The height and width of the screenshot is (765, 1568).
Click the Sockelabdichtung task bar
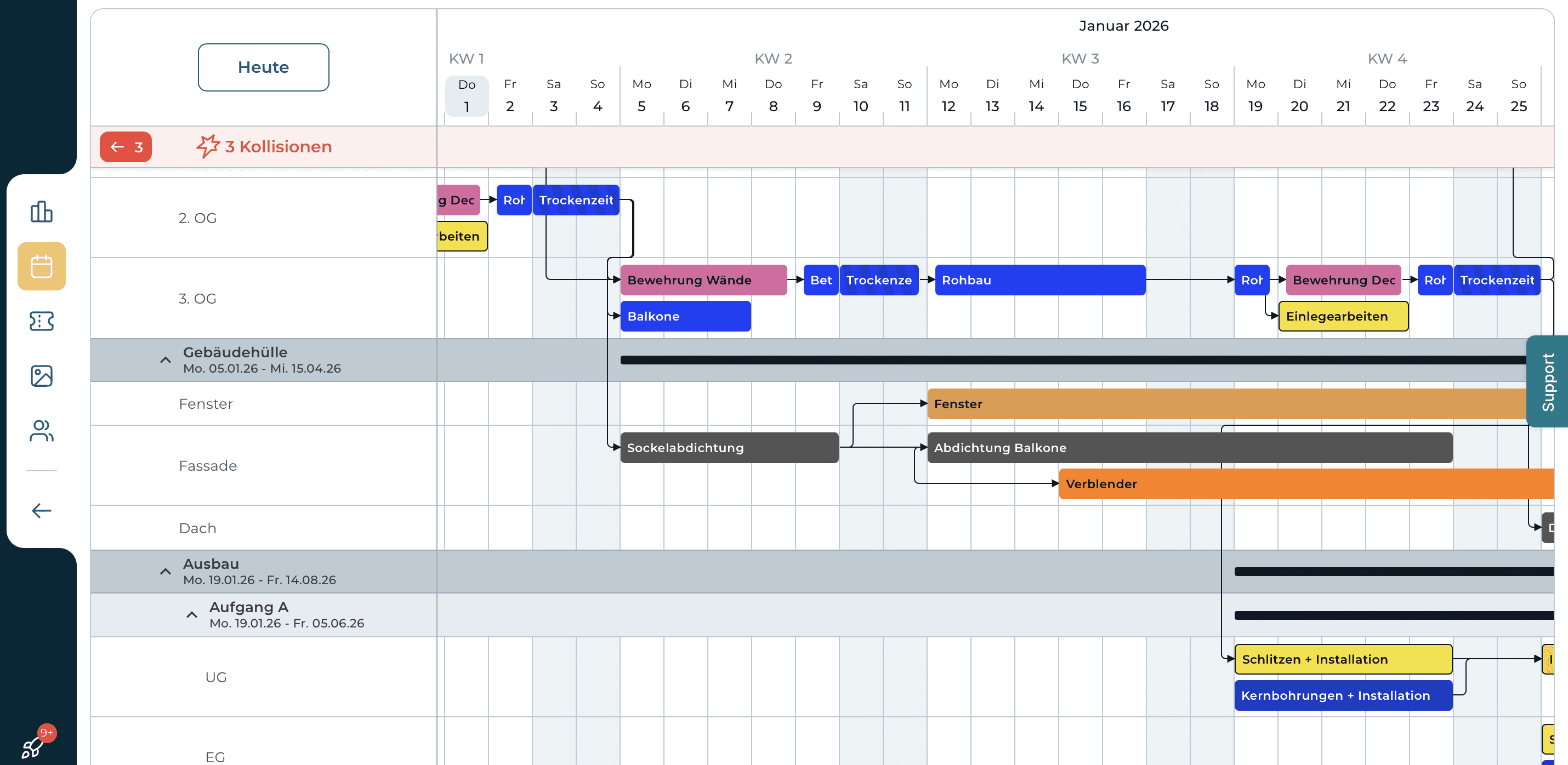click(x=729, y=448)
